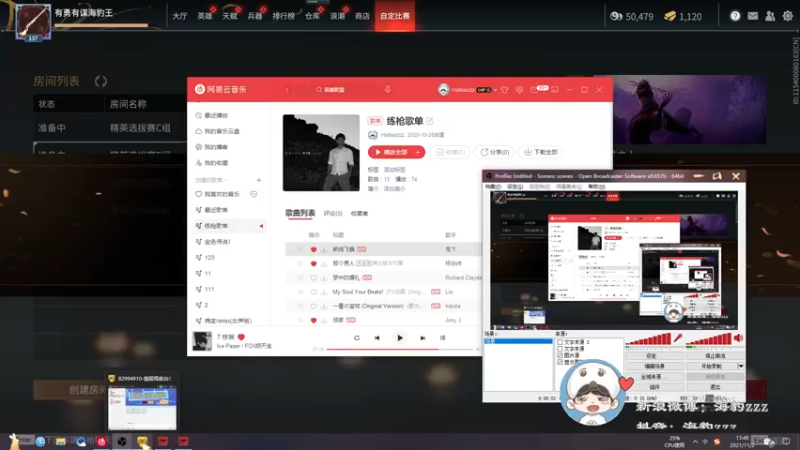Switch NetEase player to mini mode
Screen dimensions: 800x450
point(555,90)
